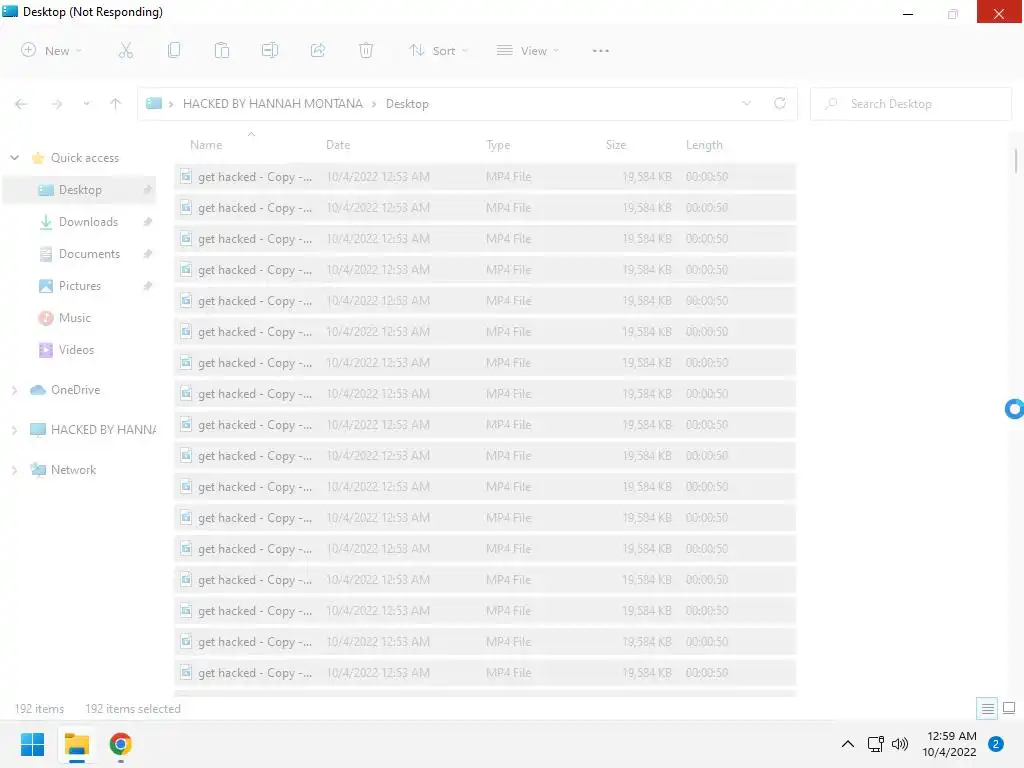Expand the address bar history dropdown
Image resolution: width=1024 pixels, height=768 pixels.
746,103
